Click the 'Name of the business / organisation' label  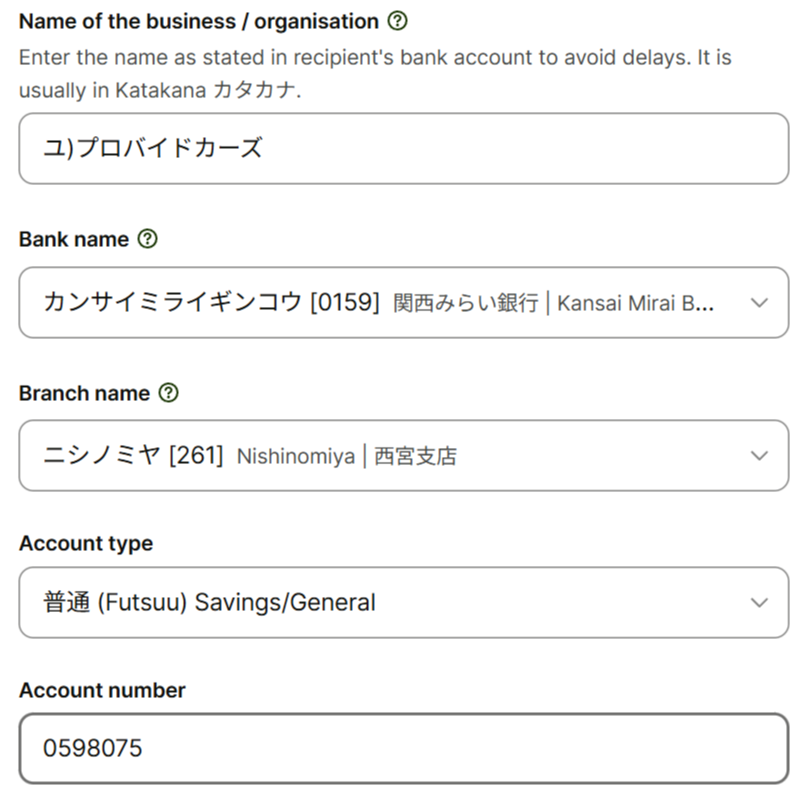point(199,22)
